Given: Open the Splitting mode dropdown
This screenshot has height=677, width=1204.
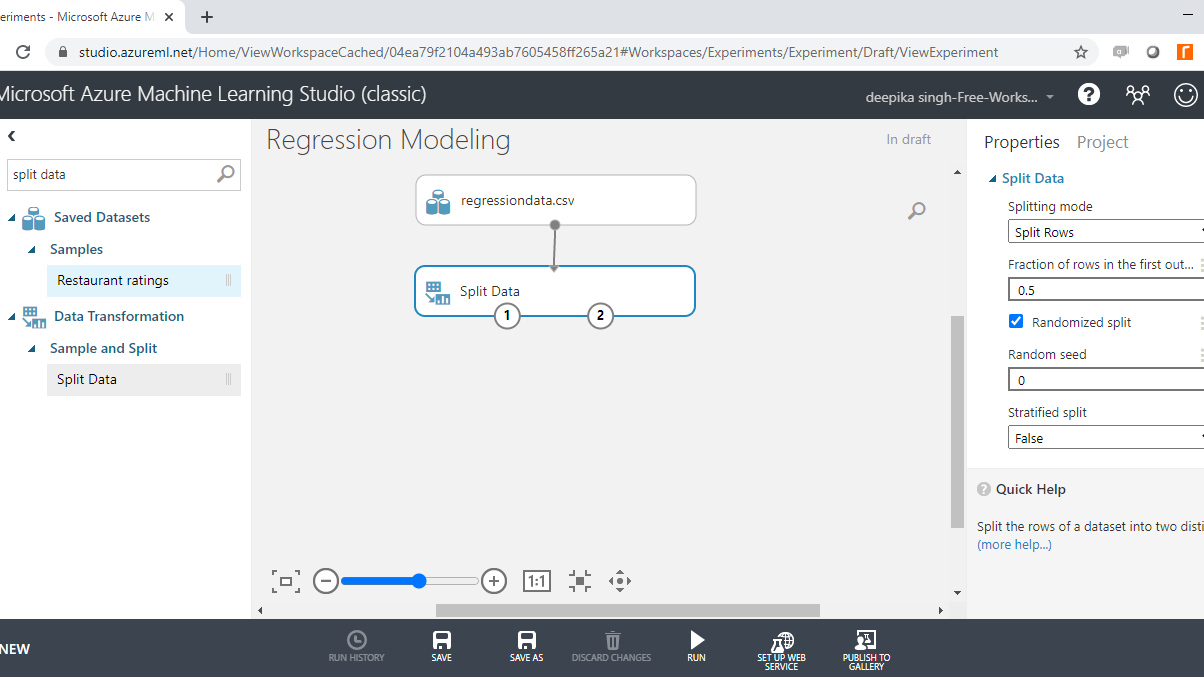Looking at the screenshot, I should click(1106, 232).
